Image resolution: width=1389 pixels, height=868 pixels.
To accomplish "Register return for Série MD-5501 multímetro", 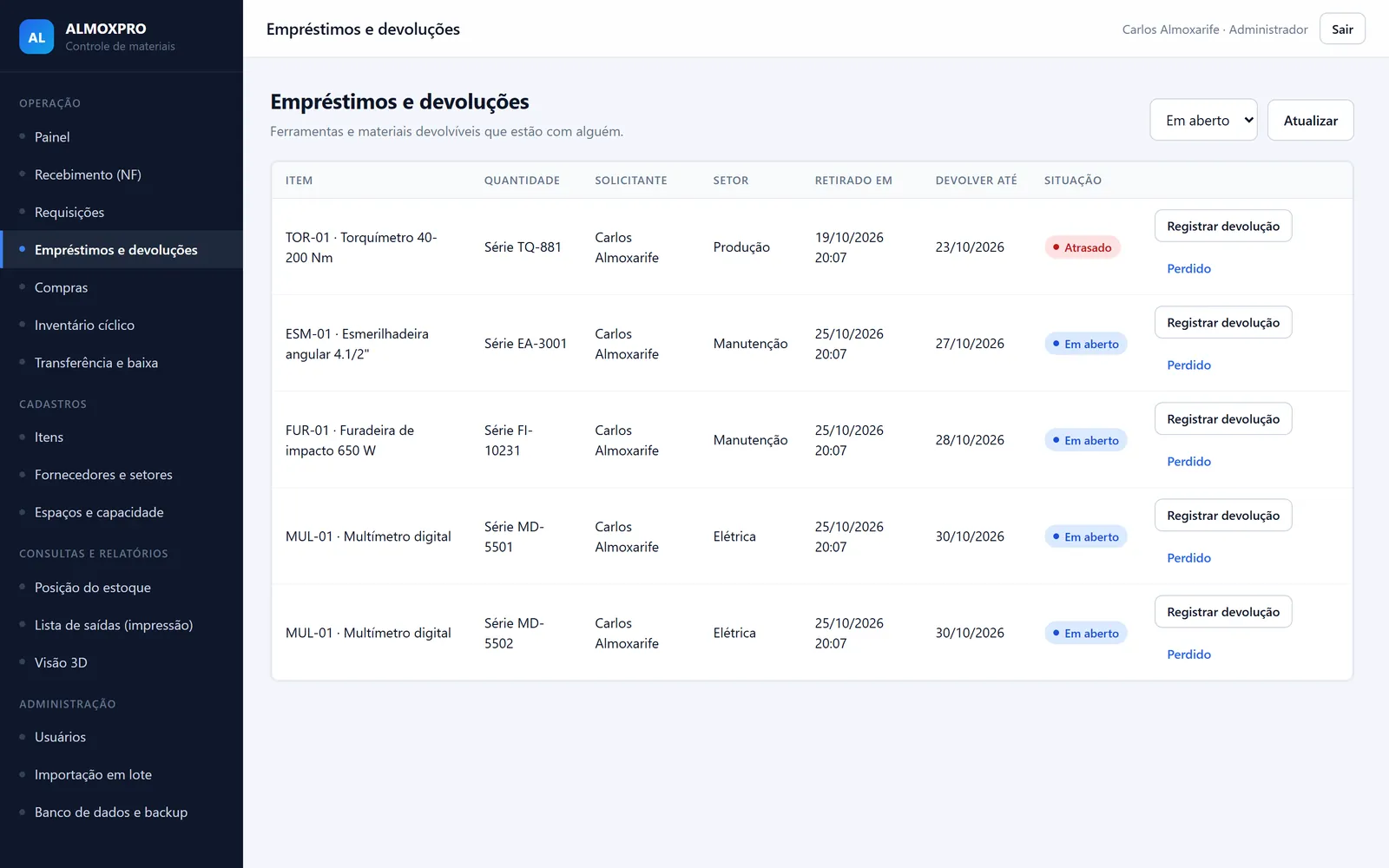I will (x=1223, y=515).
